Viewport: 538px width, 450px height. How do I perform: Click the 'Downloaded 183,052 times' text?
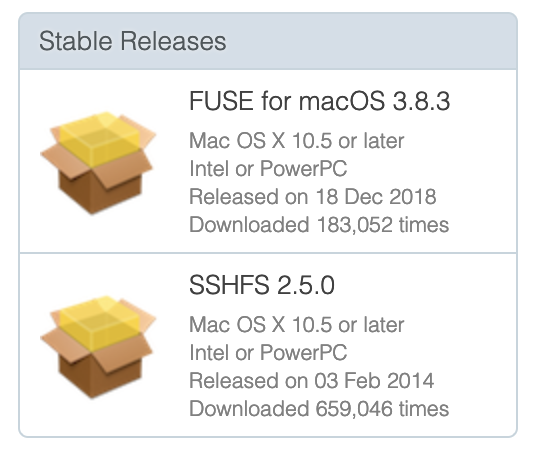pyautogui.click(x=319, y=225)
